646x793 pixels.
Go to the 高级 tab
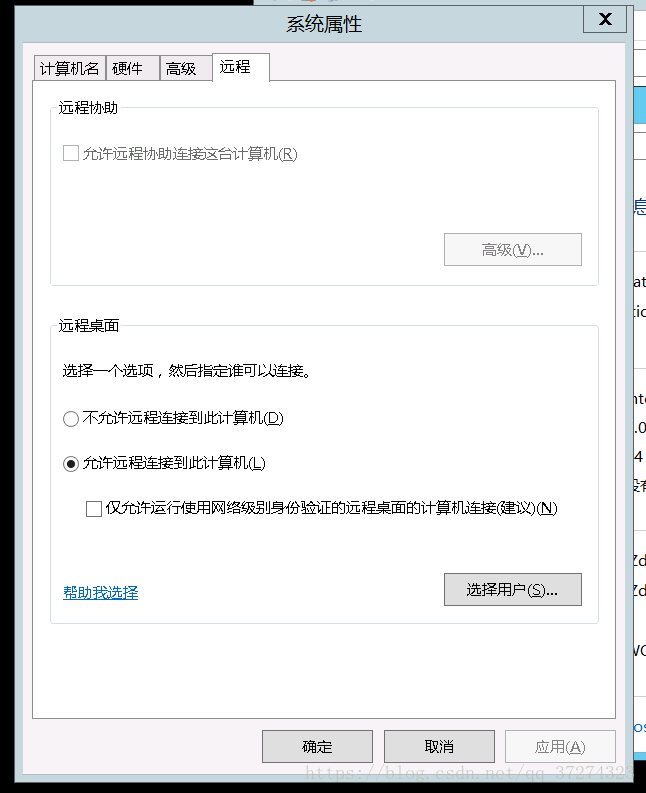pos(181,69)
